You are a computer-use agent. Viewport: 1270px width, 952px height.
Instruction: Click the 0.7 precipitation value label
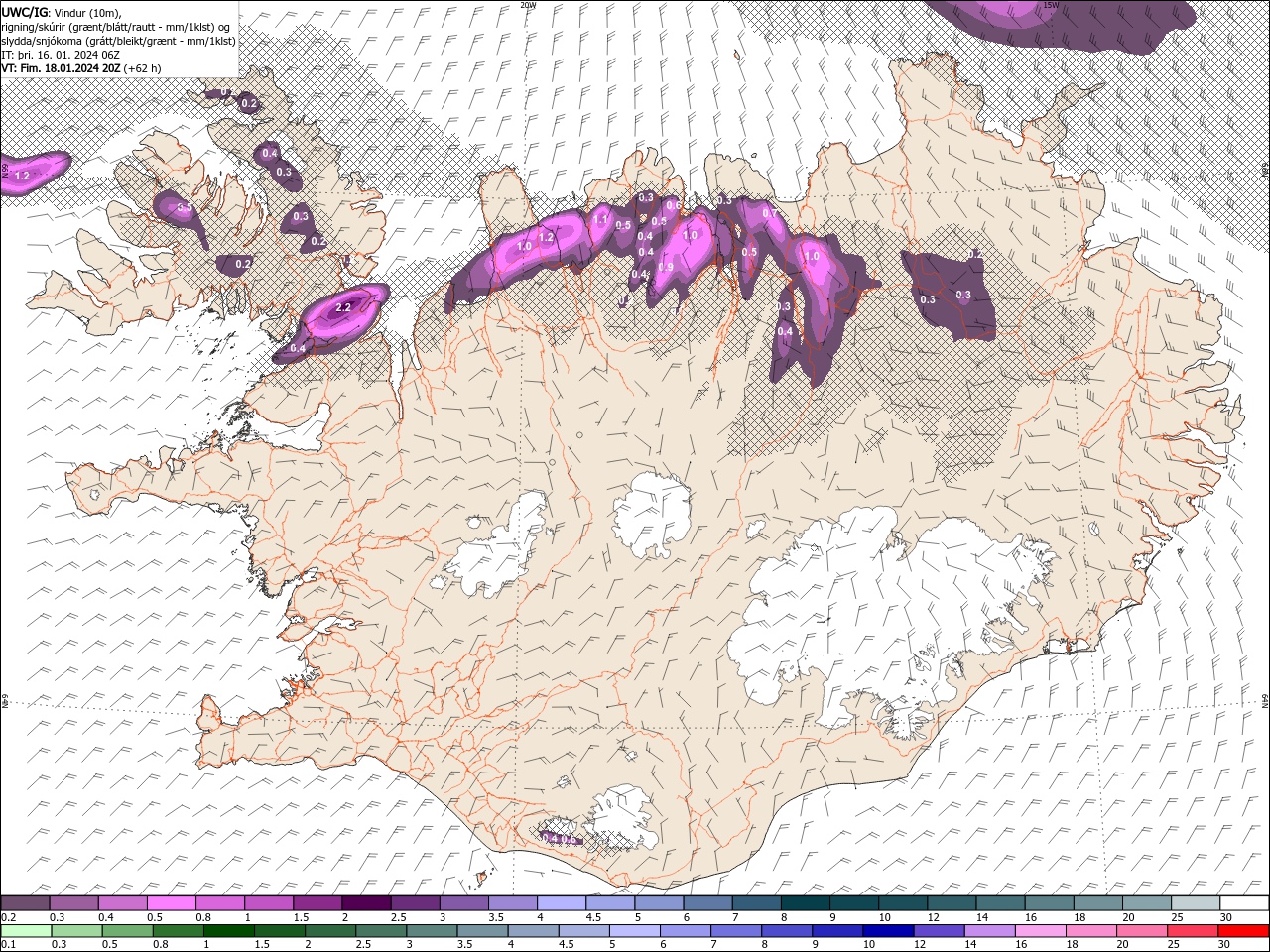point(769,213)
